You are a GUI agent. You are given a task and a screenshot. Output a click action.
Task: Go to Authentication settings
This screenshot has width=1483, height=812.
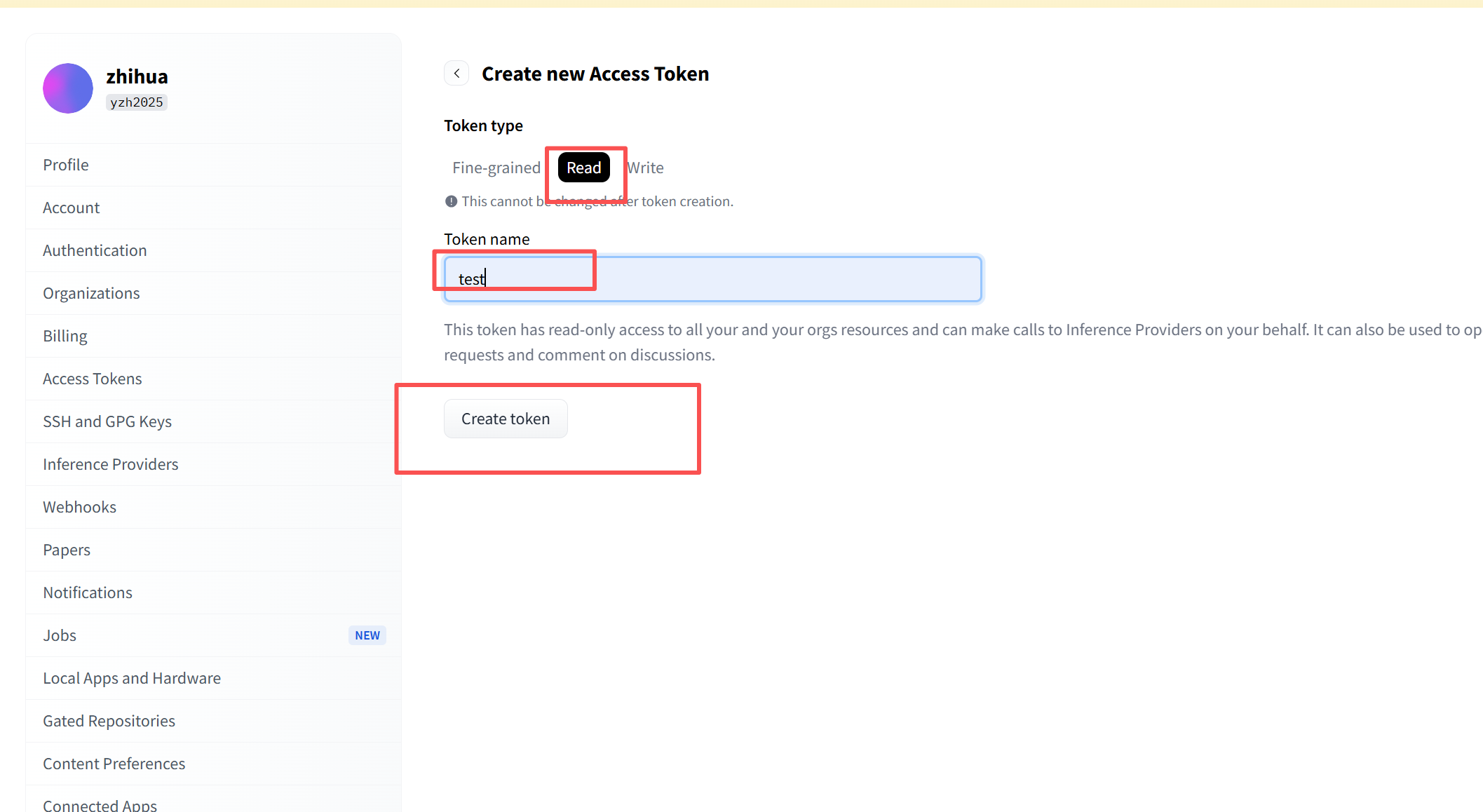(95, 250)
